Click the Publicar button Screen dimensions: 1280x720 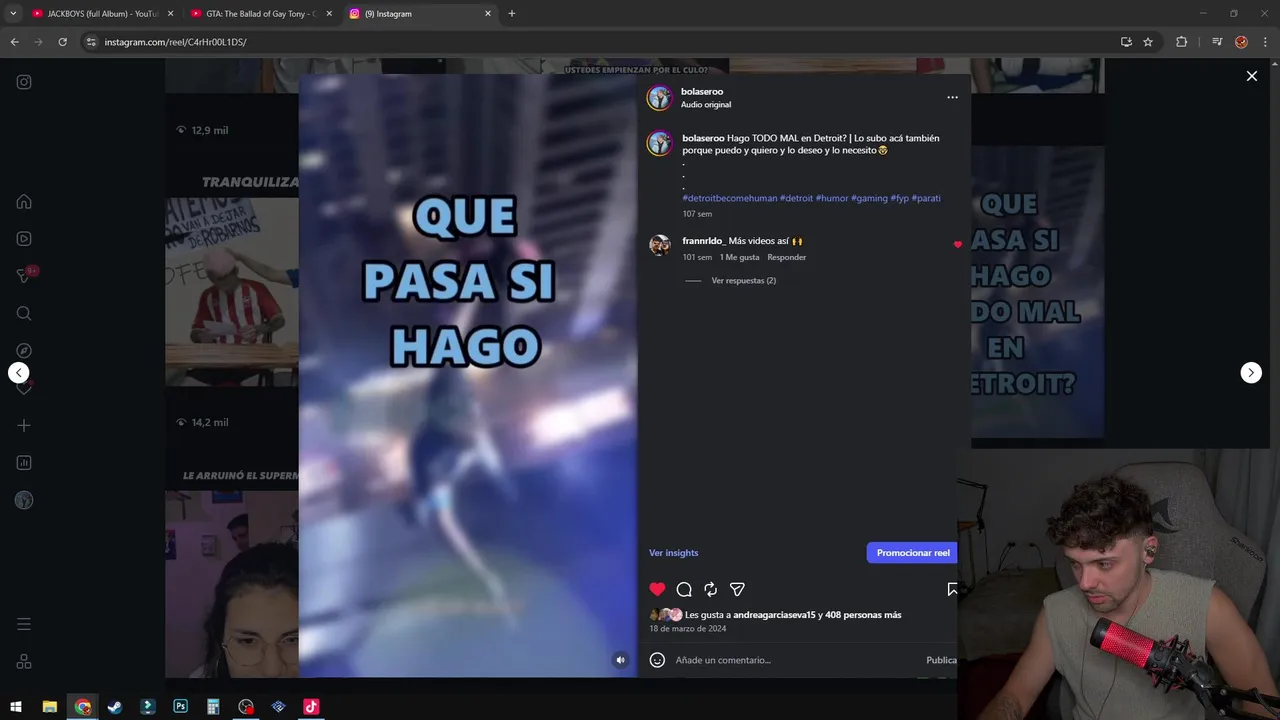tap(941, 660)
